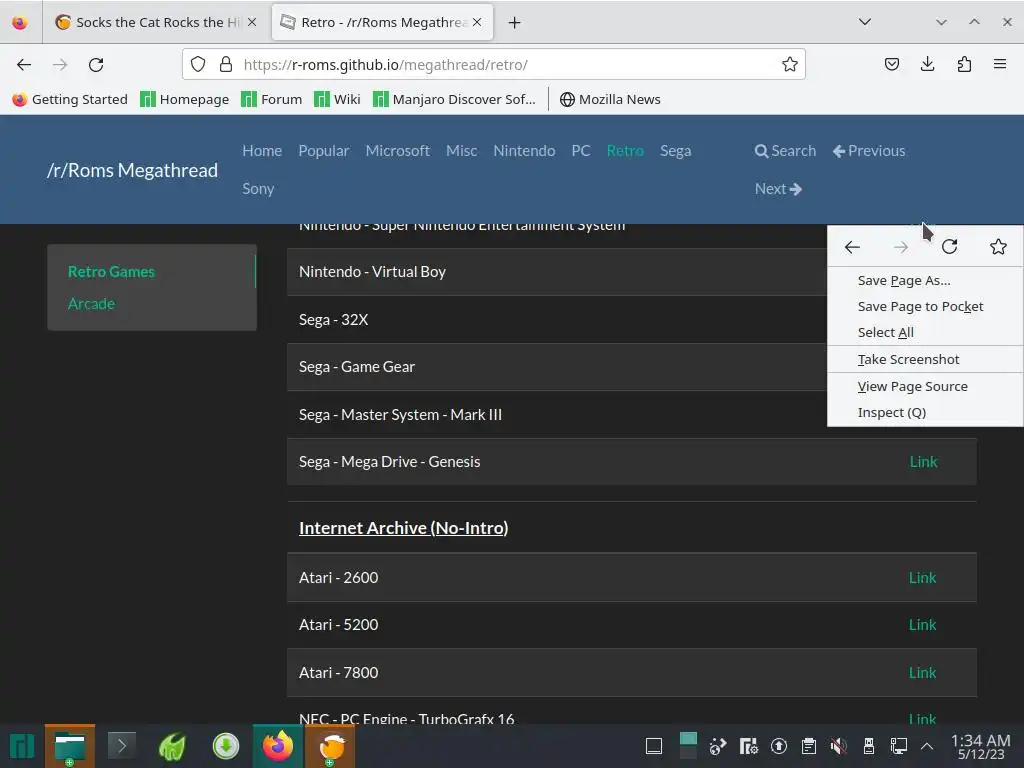Open the clipboard icon in system tray
Screen dimensions: 1024x768
pyautogui.click(x=808, y=746)
